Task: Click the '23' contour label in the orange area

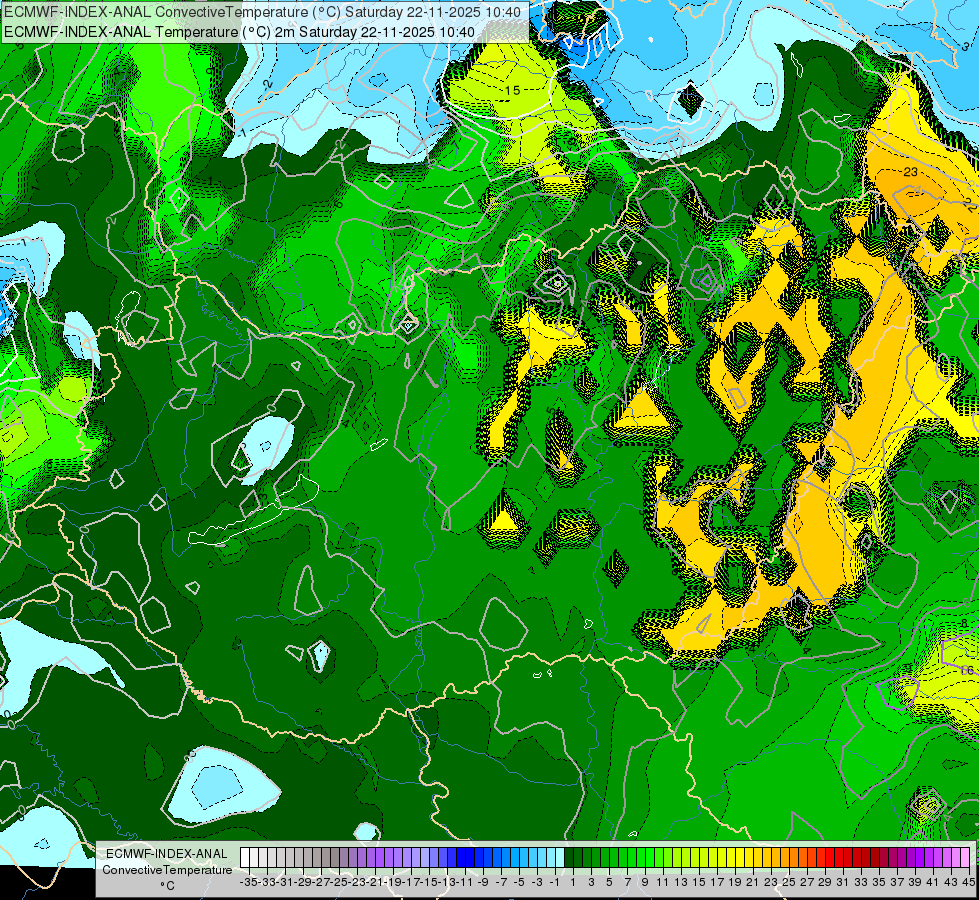Action: point(910,172)
